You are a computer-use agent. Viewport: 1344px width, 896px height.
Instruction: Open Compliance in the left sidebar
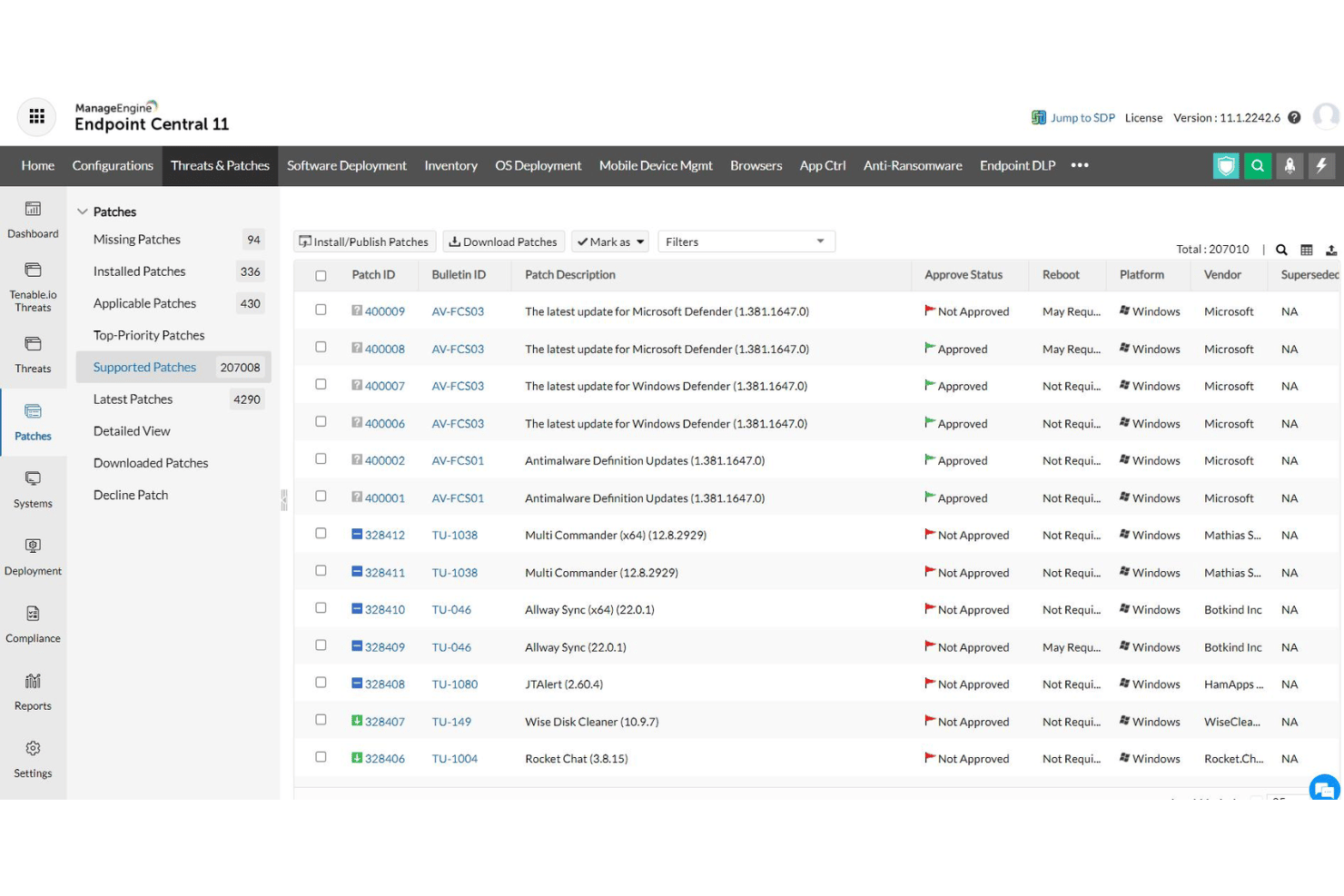(33, 625)
